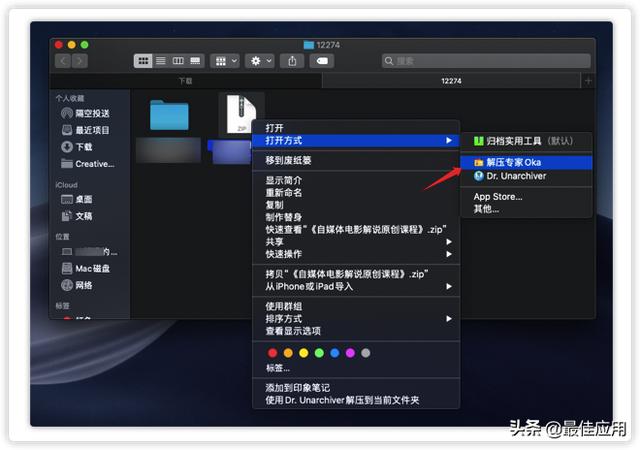
Task: Choose 标签... in the context menu
Action: tap(356, 368)
